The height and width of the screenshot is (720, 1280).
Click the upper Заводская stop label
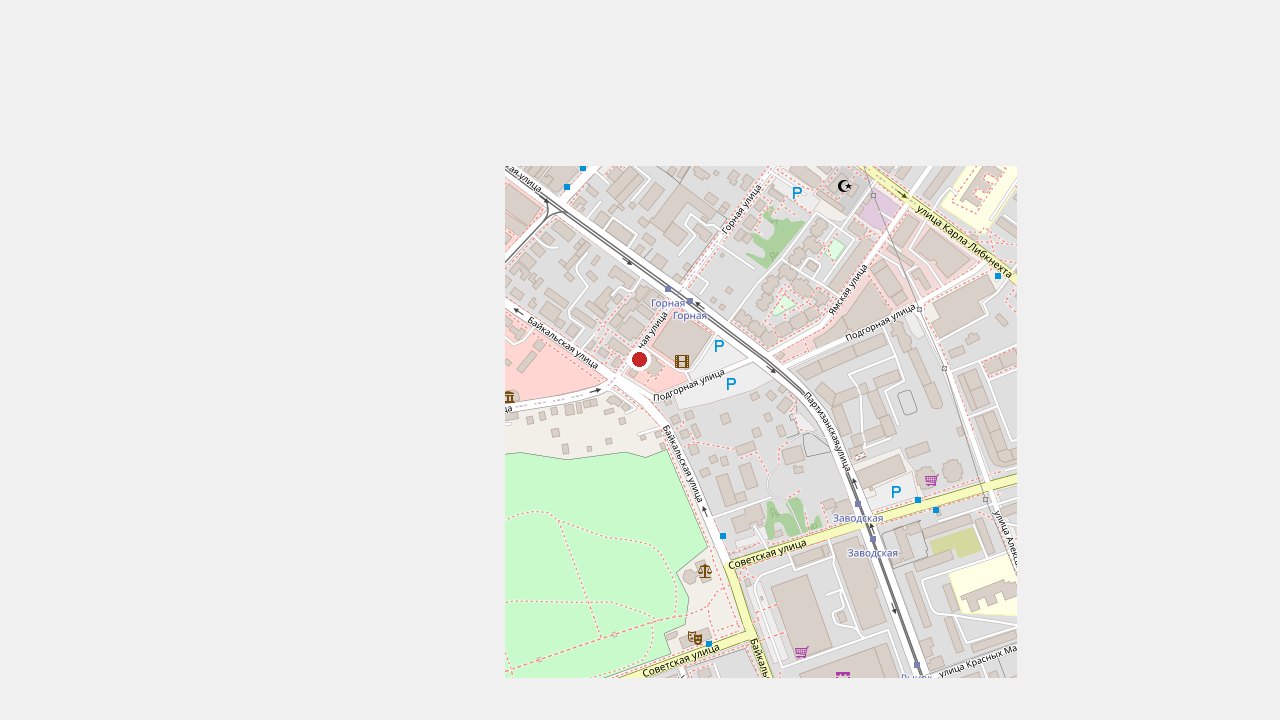tap(858, 519)
